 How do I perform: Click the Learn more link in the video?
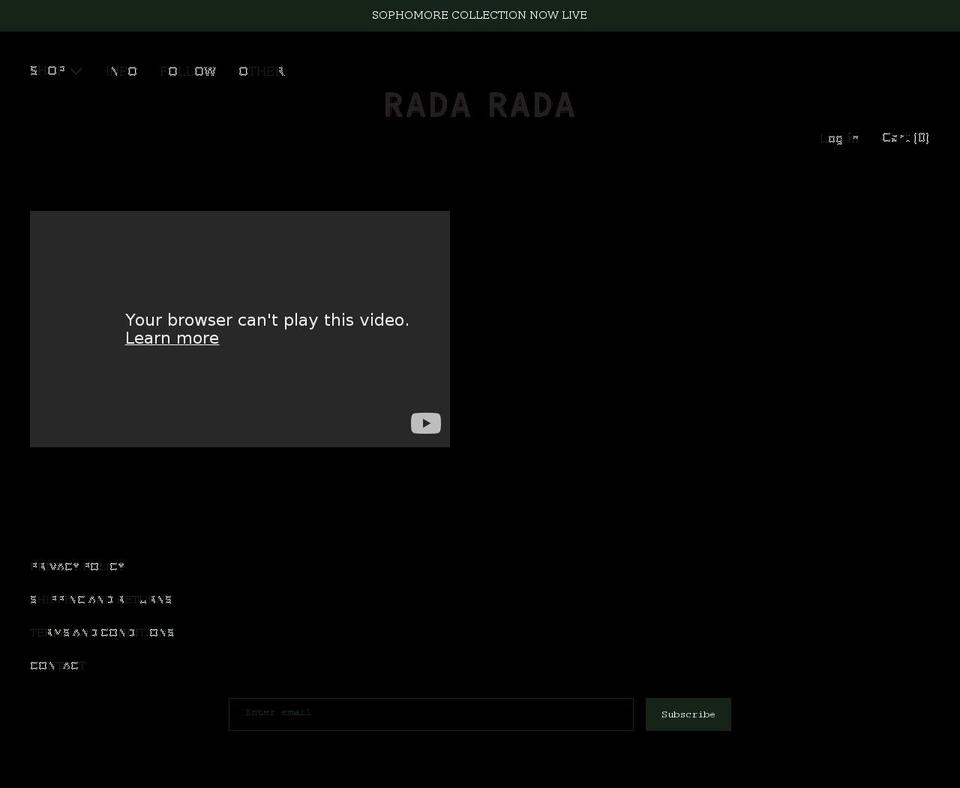tap(171, 338)
